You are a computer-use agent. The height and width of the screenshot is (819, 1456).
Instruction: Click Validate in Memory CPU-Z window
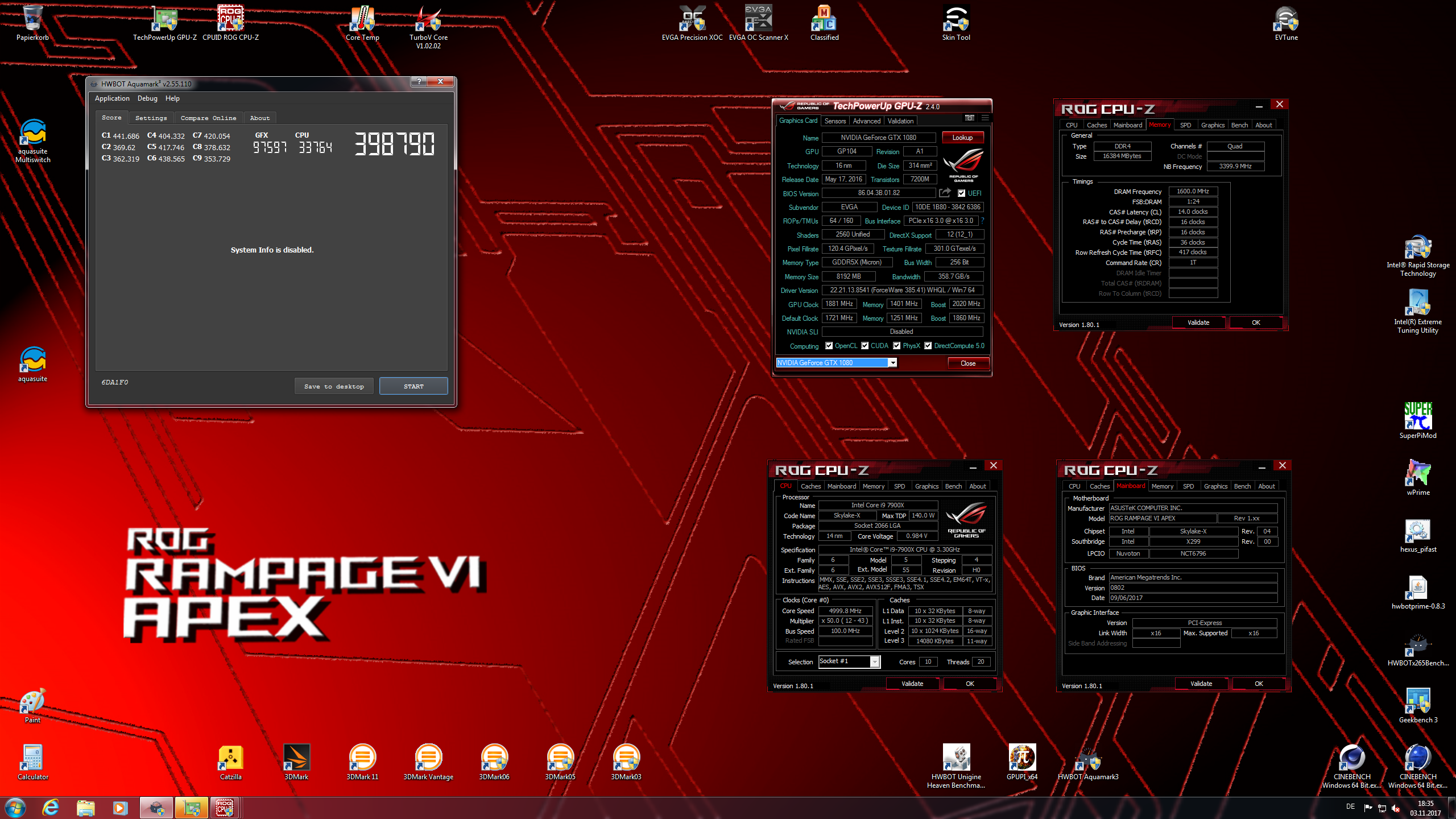1198,322
